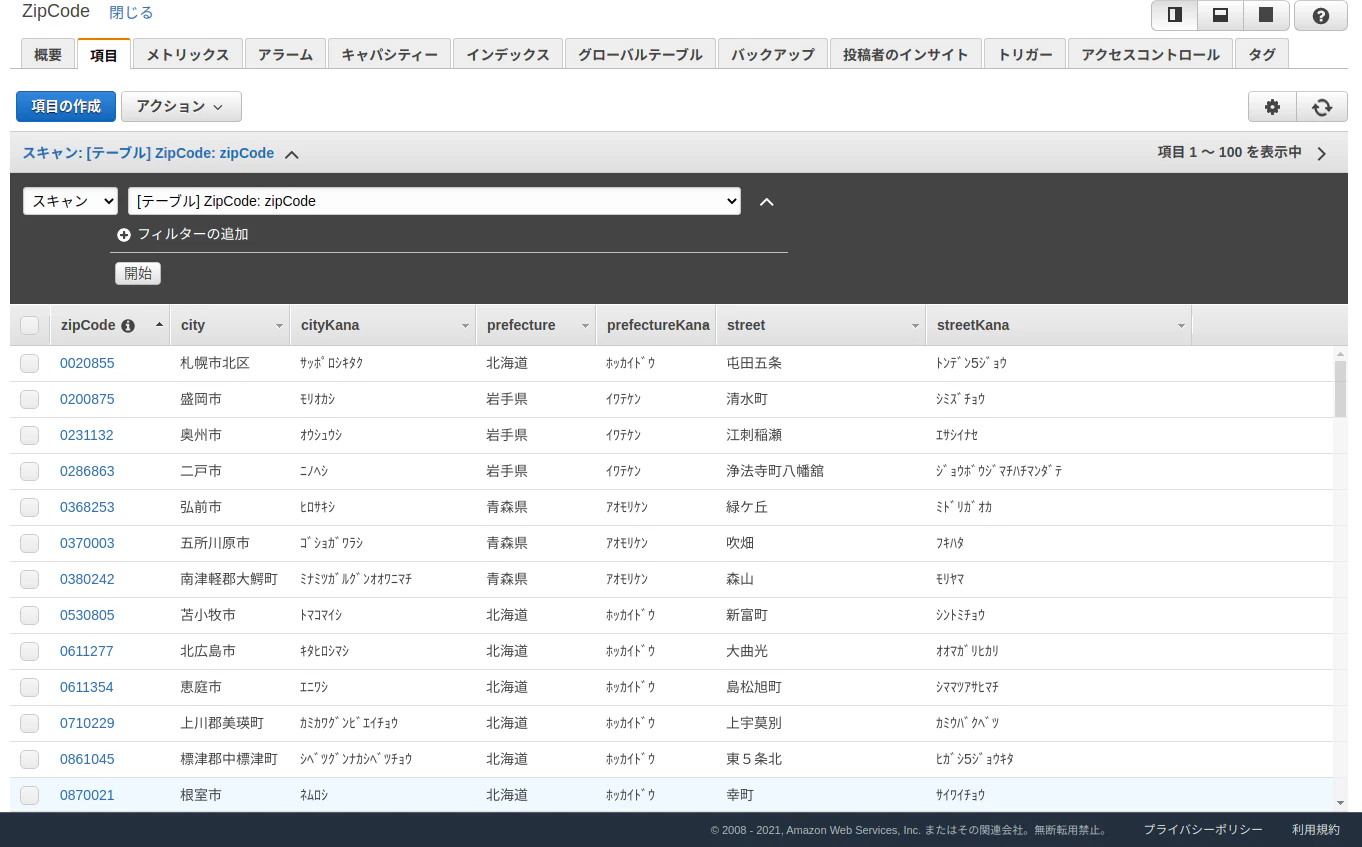Image resolution: width=1362 pixels, height=847 pixels.
Task: Switch to bottom split panel view
Action: pos(1220,15)
